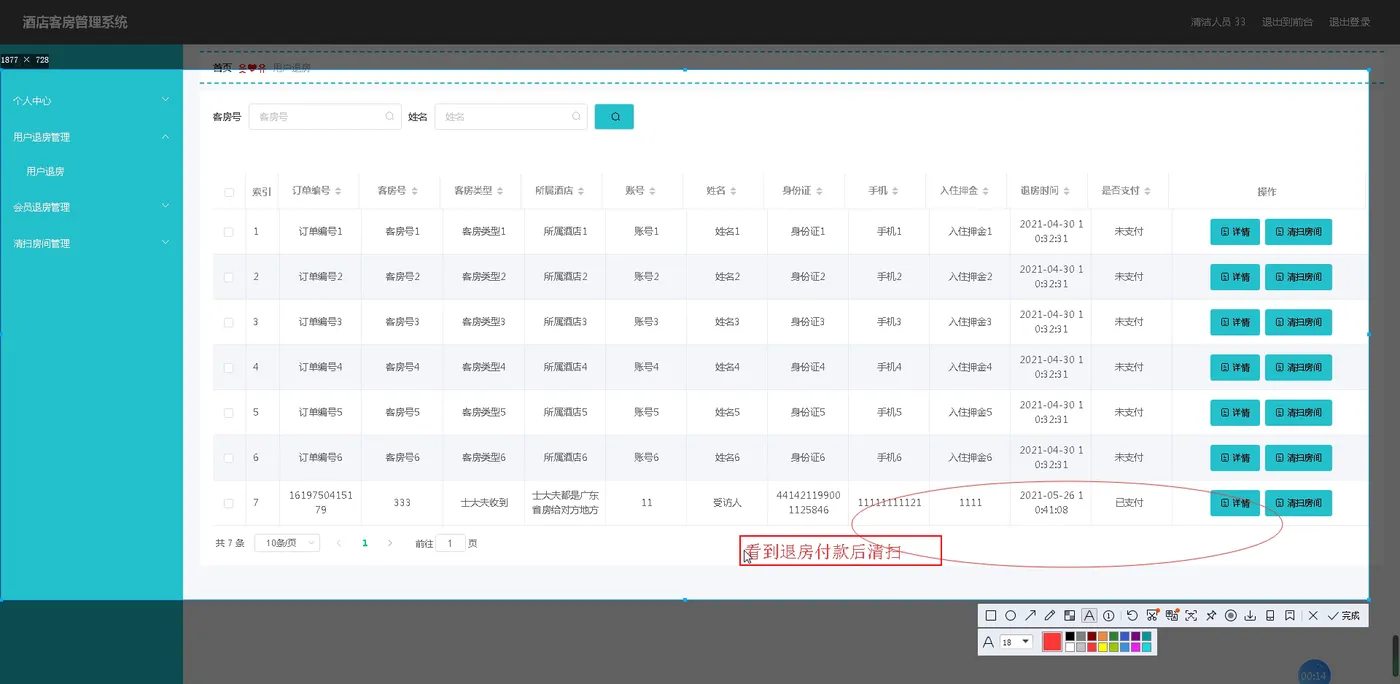Go to previous page arrow
This screenshot has height=684, width=1400.
[339, 543]
